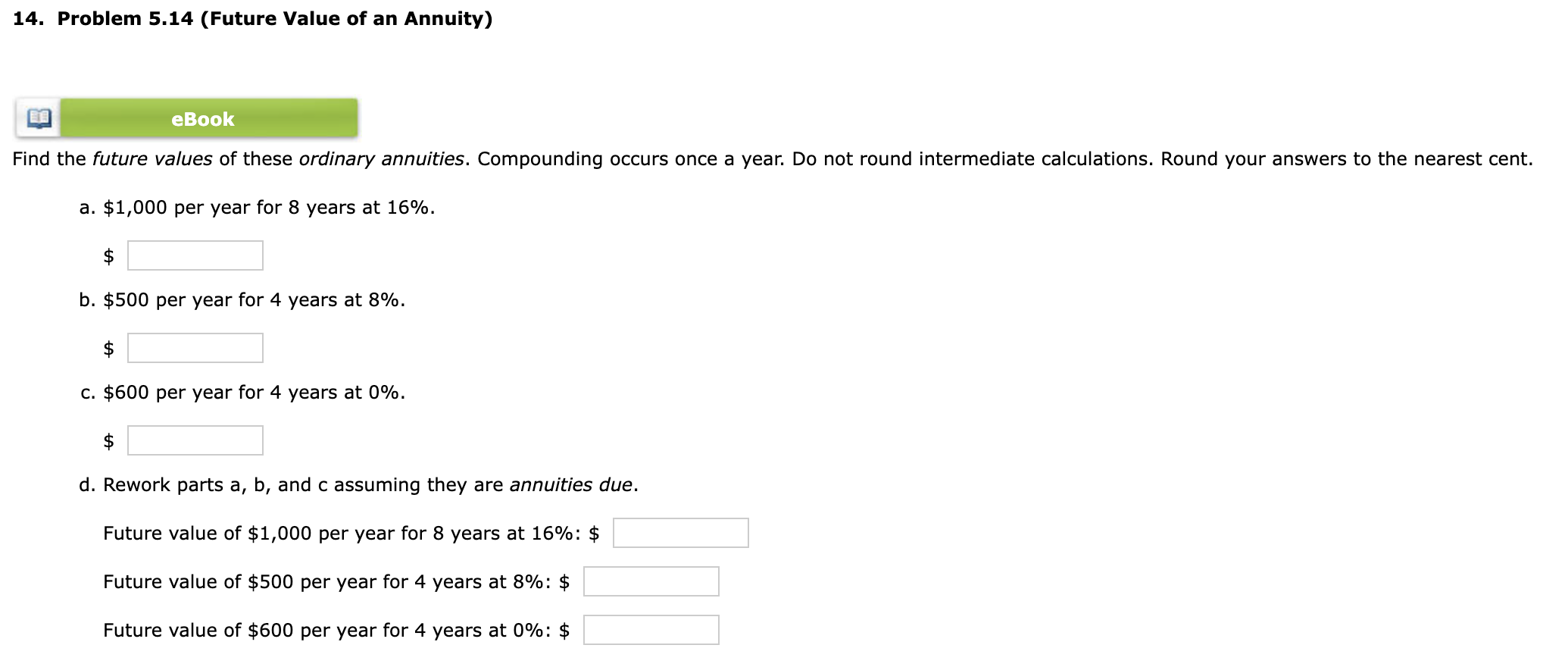Viewport: 1568px width, 667px height.
Task: Click the open book icon beside eBook
Action: click(38, 117)
